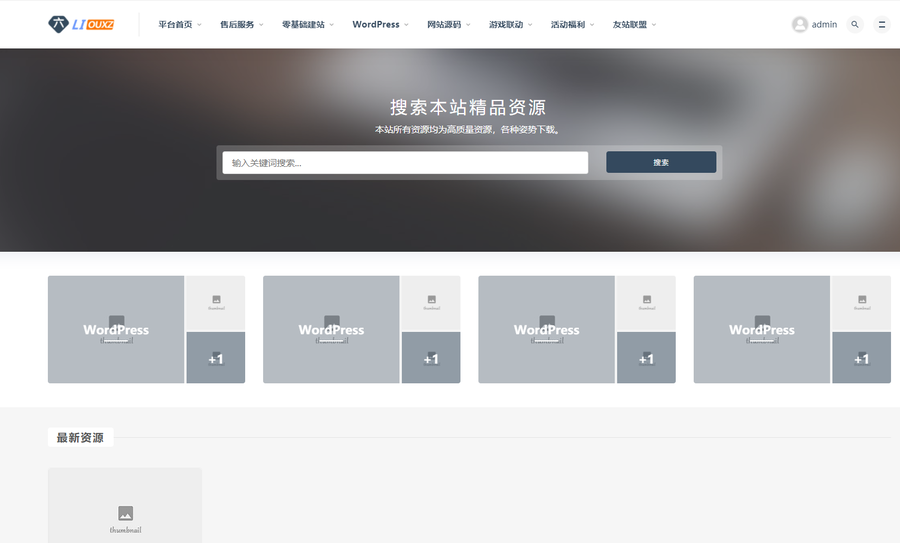Click the small thumbnail in second WordPress card

pos(431,302)
